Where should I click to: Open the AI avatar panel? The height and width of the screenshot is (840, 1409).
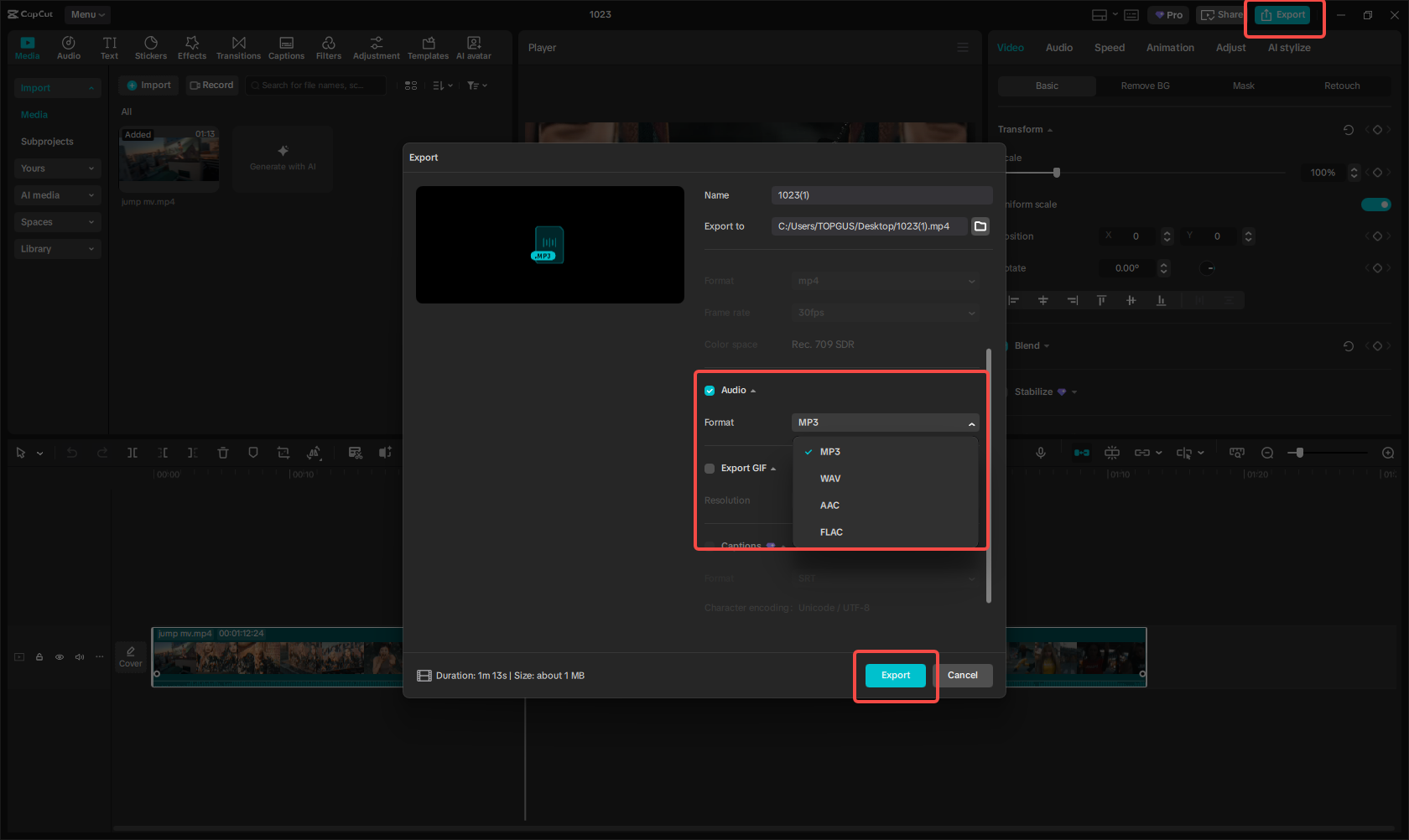[x=473, y=46]
